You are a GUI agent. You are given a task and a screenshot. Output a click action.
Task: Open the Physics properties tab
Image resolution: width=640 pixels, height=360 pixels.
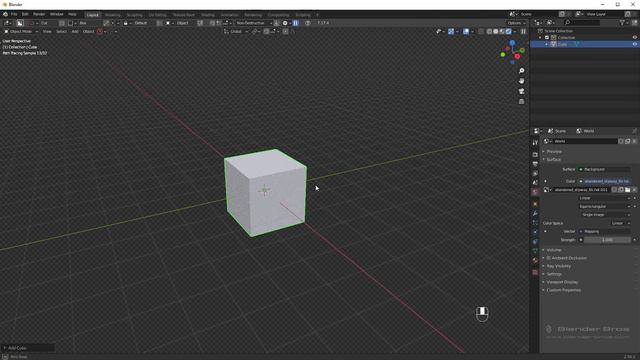(535, 232)
